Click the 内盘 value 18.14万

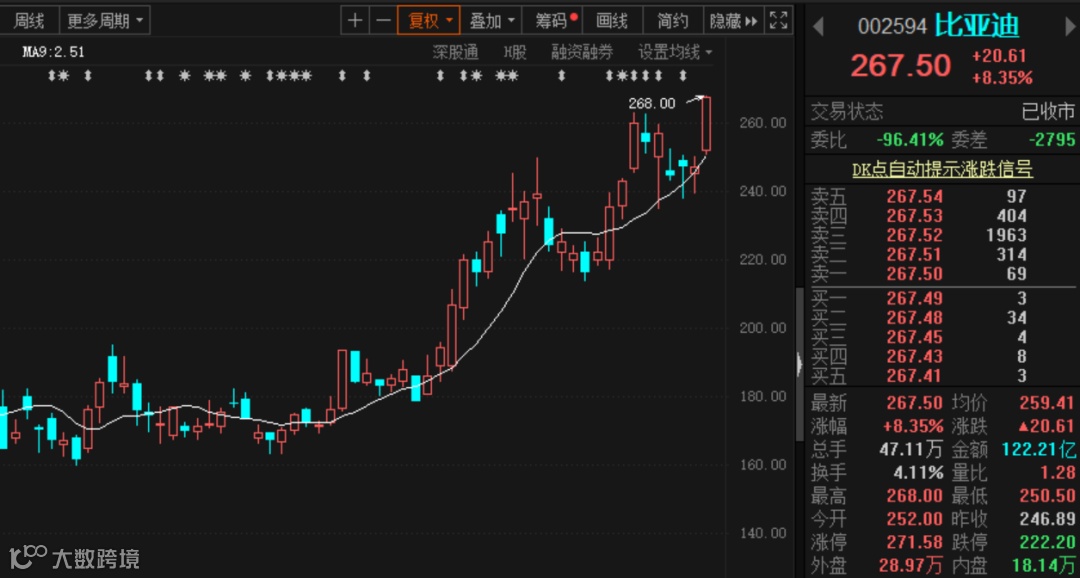pos(1043,566)
